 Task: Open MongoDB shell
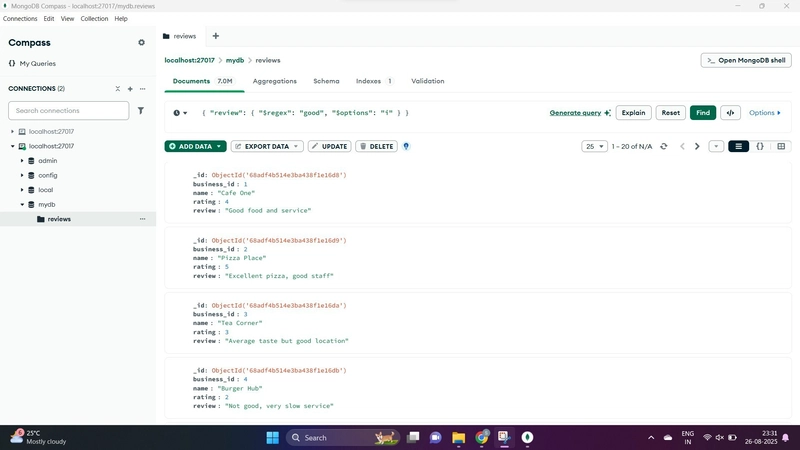click(x=746, y=60)
